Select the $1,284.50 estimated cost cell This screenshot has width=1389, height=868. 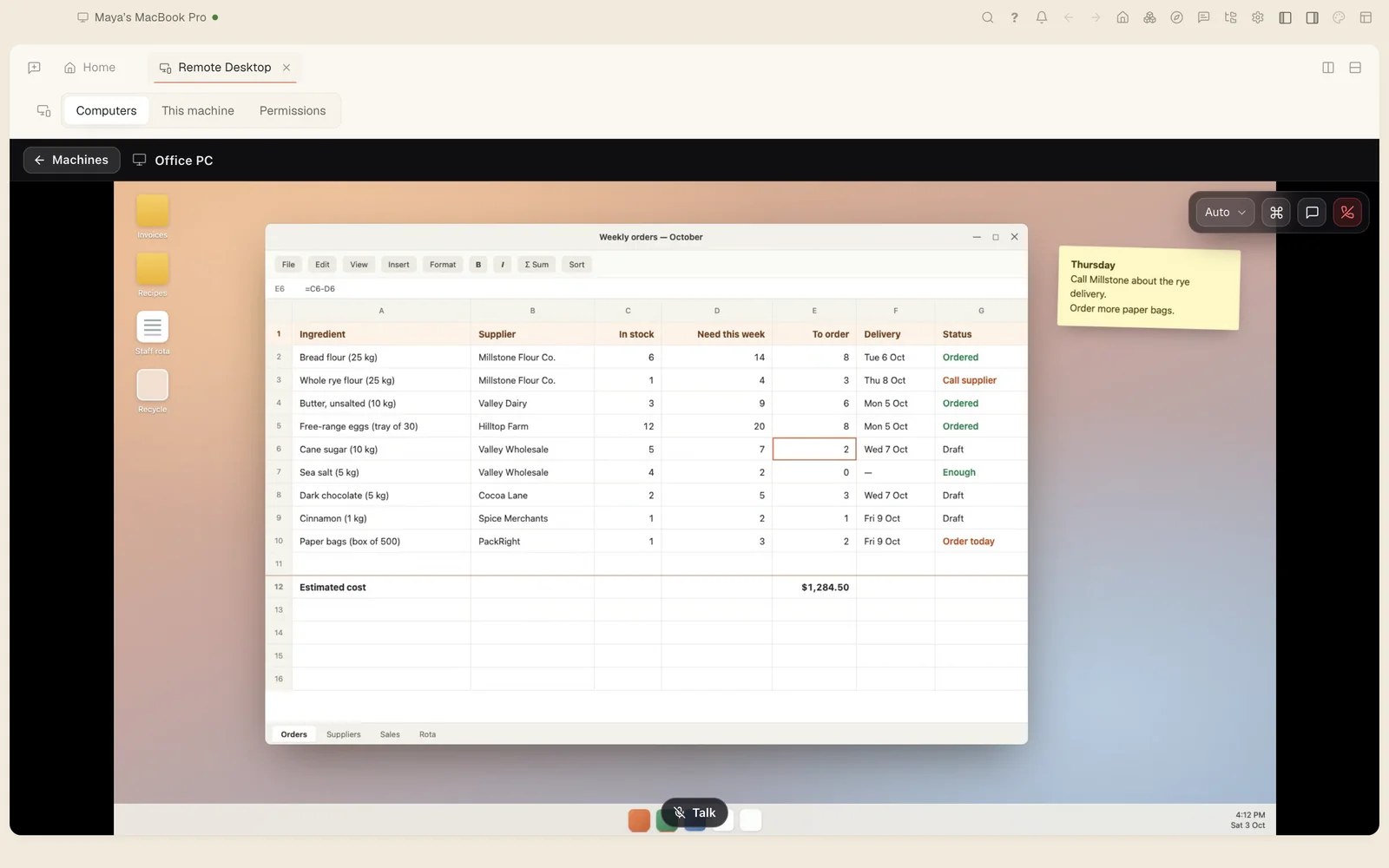click(814, 588)
